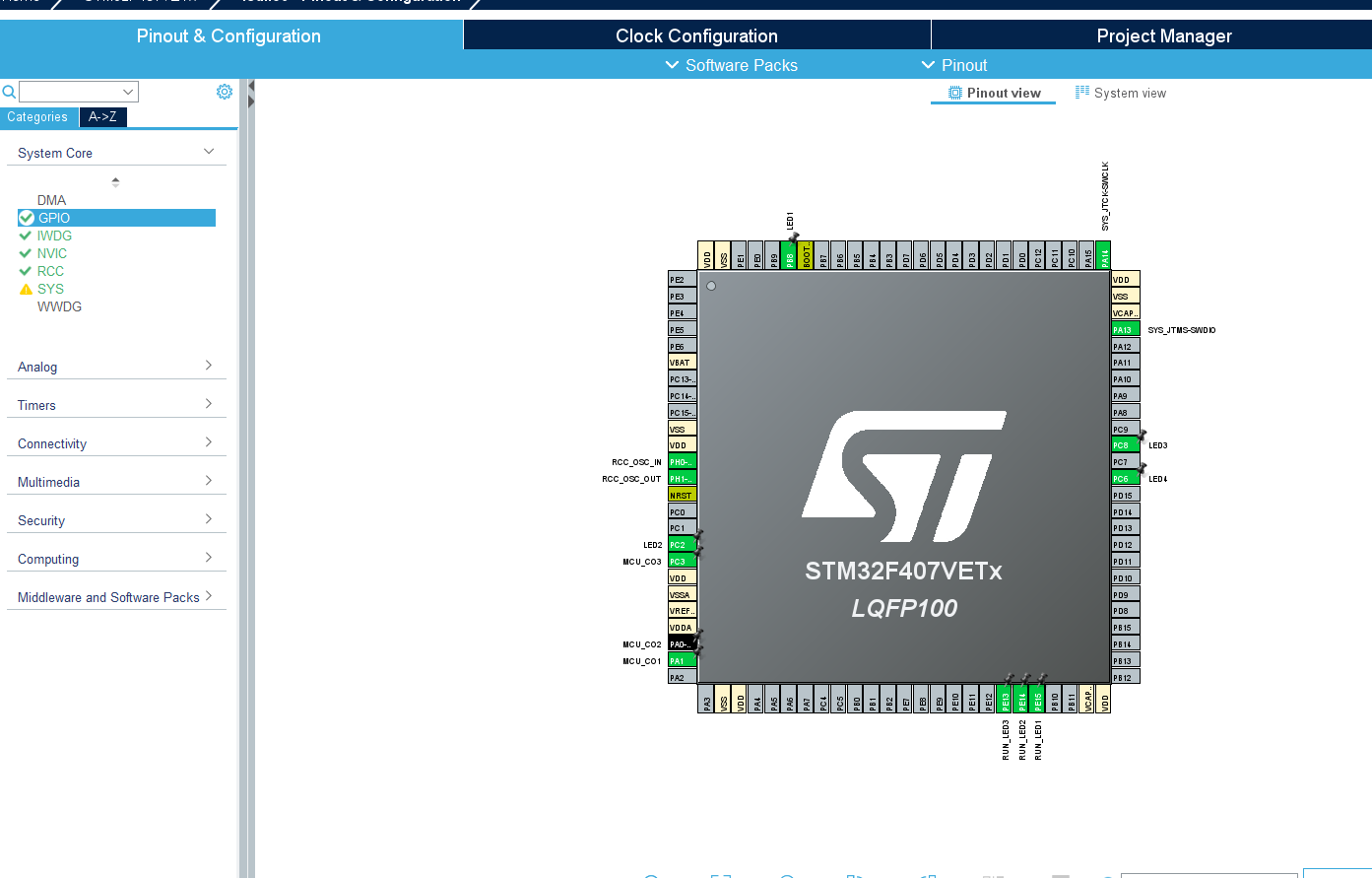The image size is (1372, 878).
Task: Click the pushpin icon on pin PC8
Action: pyautogui.click(x=1143, y=435)
